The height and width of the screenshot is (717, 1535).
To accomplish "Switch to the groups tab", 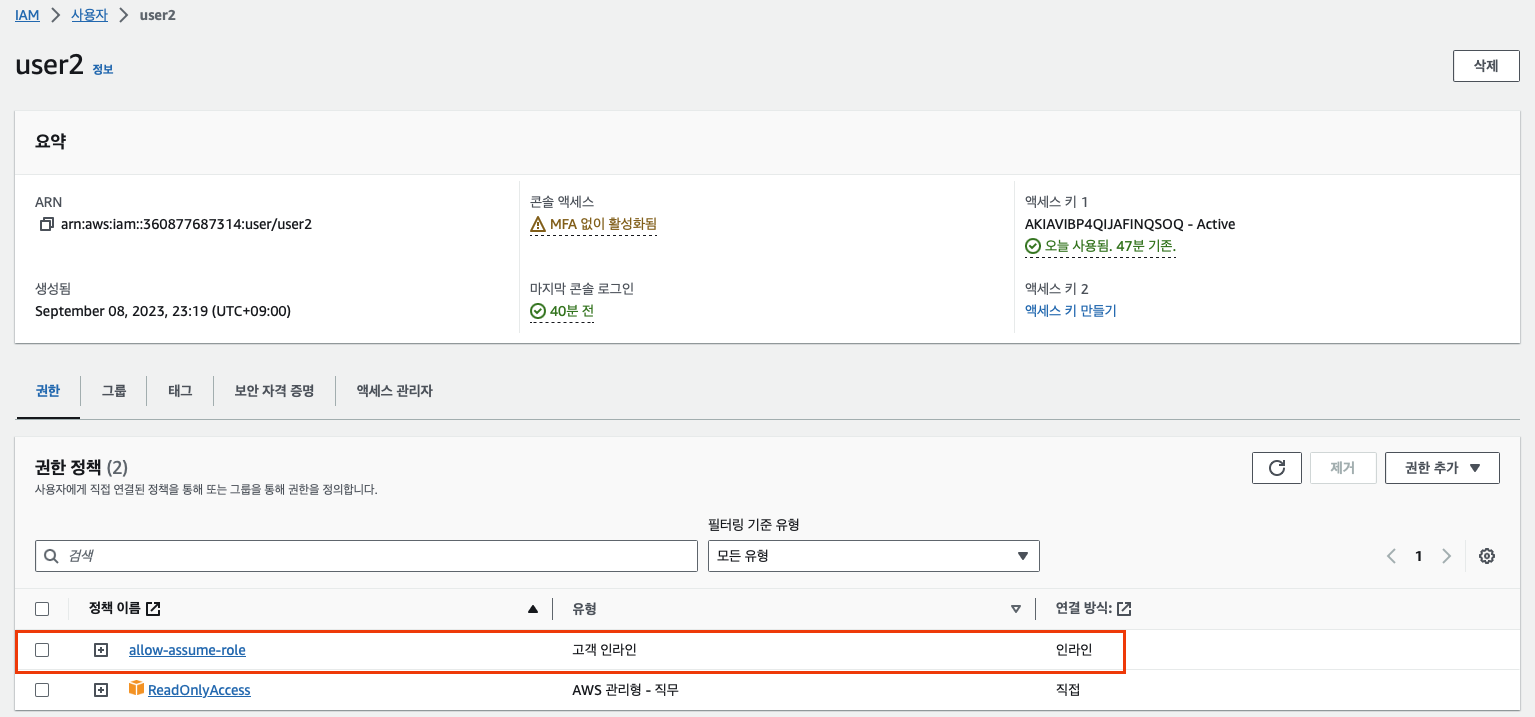I will (x=114, y=391).
